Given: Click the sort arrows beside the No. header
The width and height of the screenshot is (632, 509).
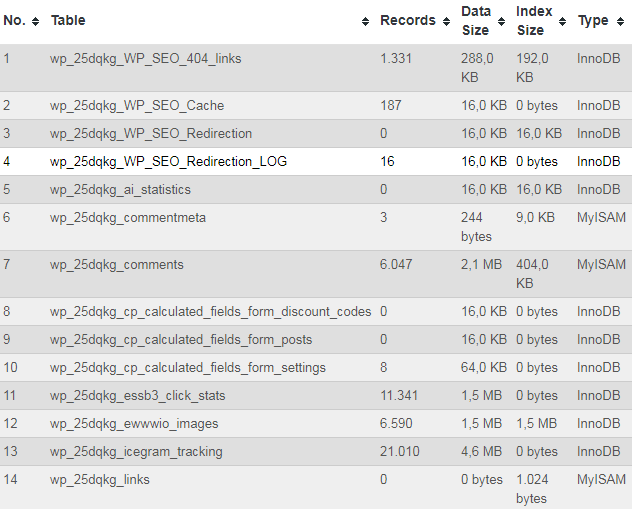Looking at the screenshot, I should tap(36, 21).
